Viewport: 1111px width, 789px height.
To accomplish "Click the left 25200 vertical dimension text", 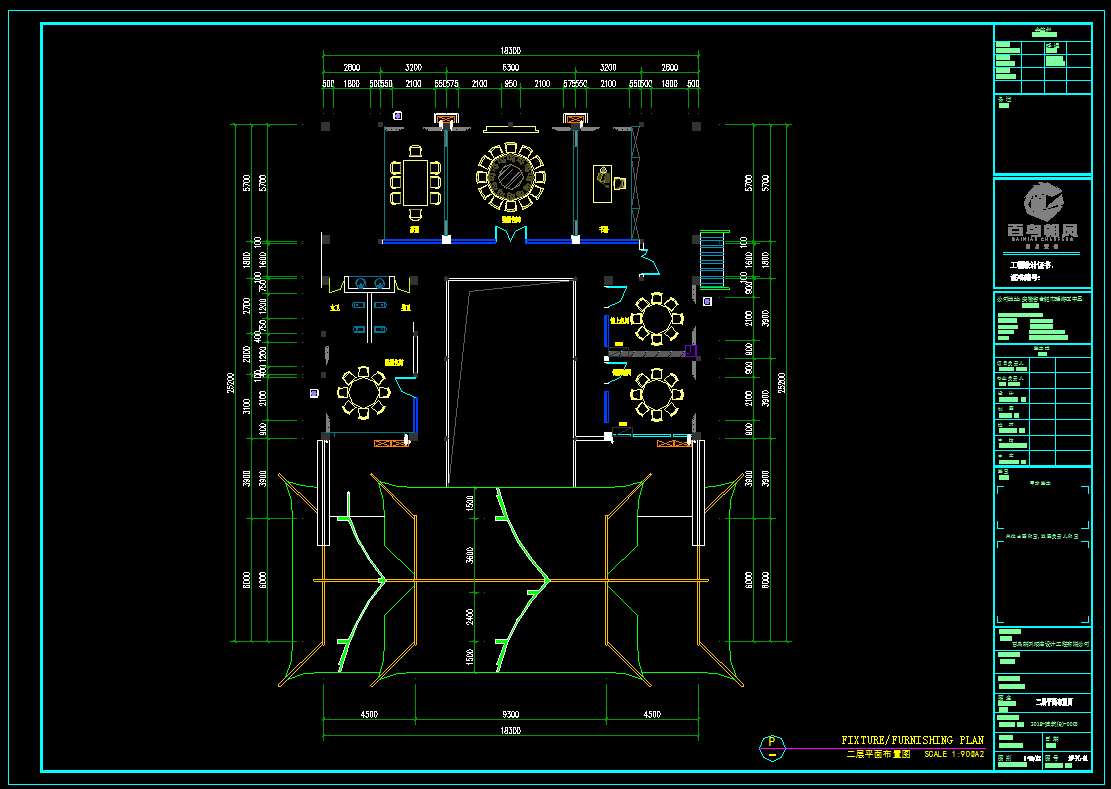I will click(x=230, y=382).
